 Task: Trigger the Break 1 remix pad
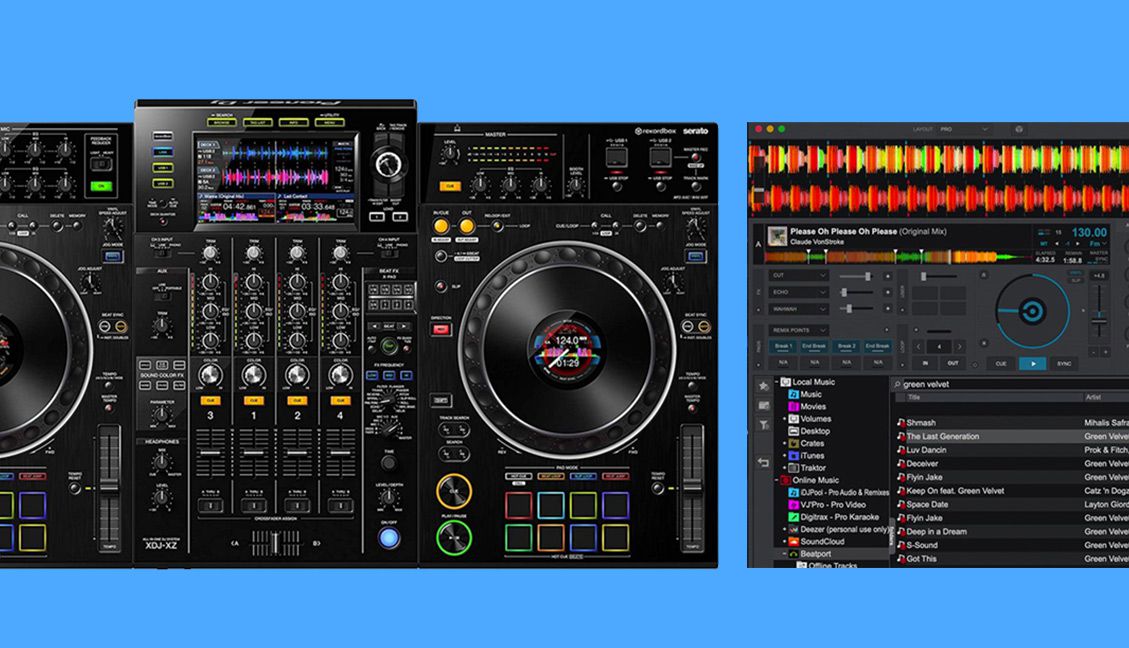point(783,346)
